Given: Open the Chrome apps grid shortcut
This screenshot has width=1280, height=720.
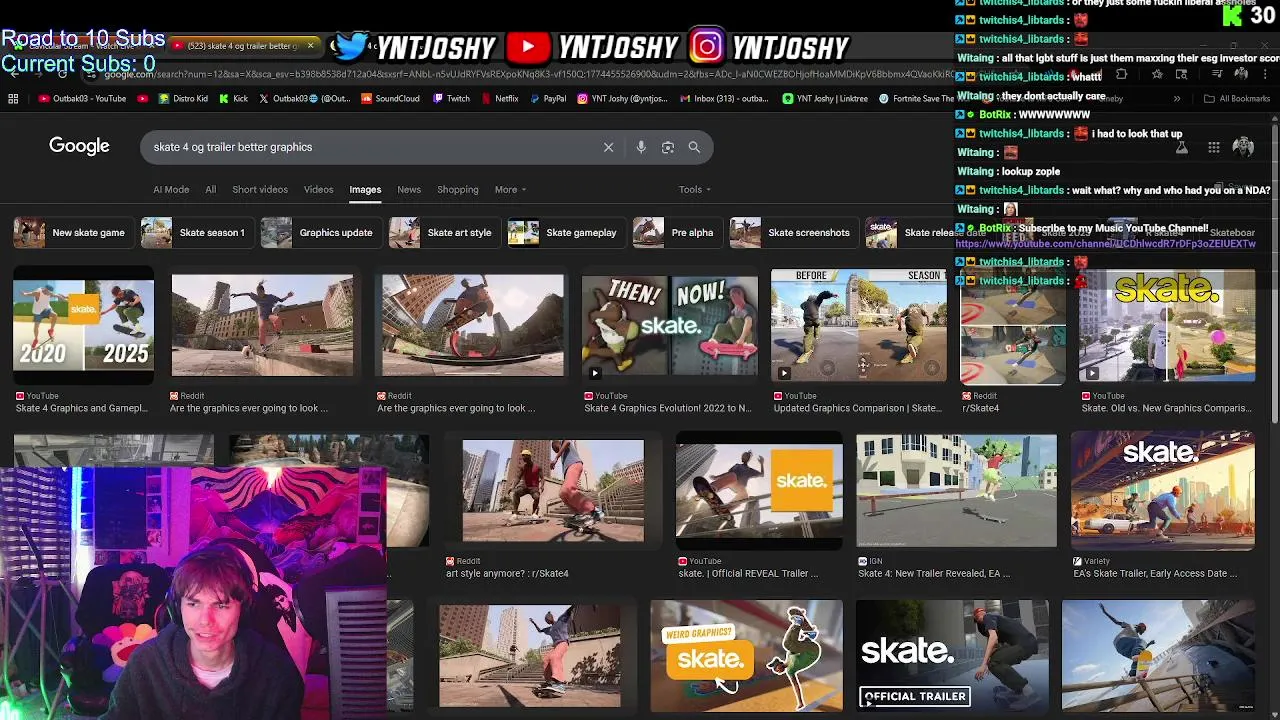Looking at the screenshot, I should tap(13, 99).
